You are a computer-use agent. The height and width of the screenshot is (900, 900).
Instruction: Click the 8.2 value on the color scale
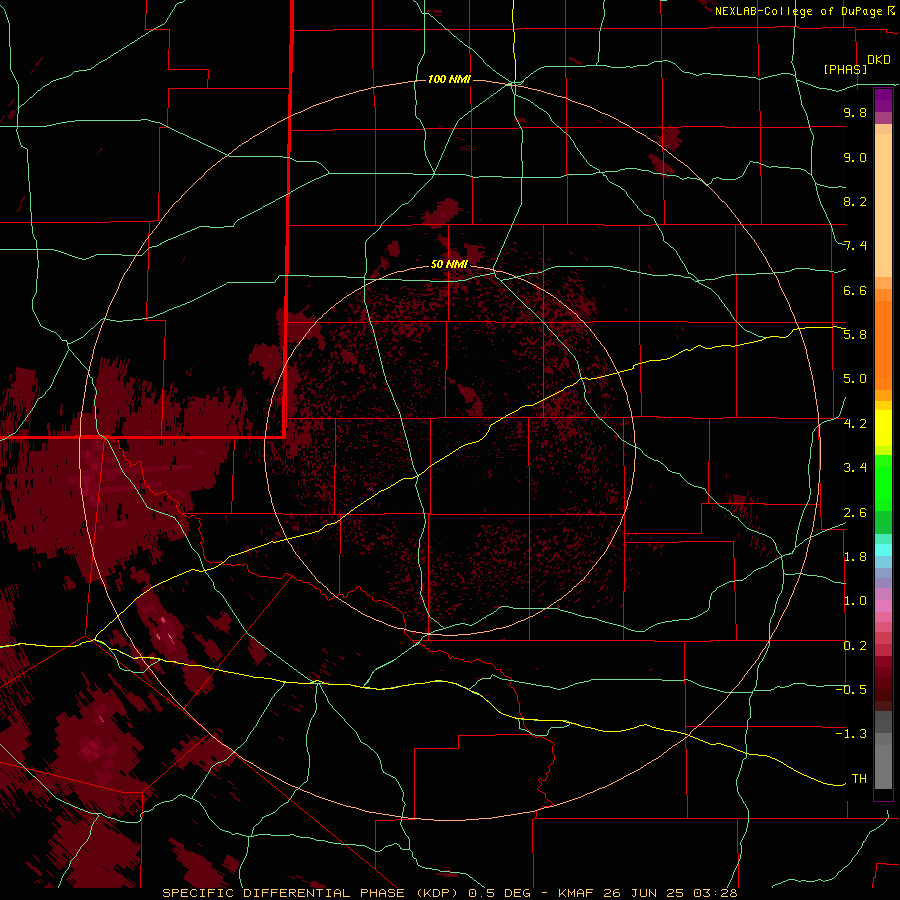click(x=855, y=201)
